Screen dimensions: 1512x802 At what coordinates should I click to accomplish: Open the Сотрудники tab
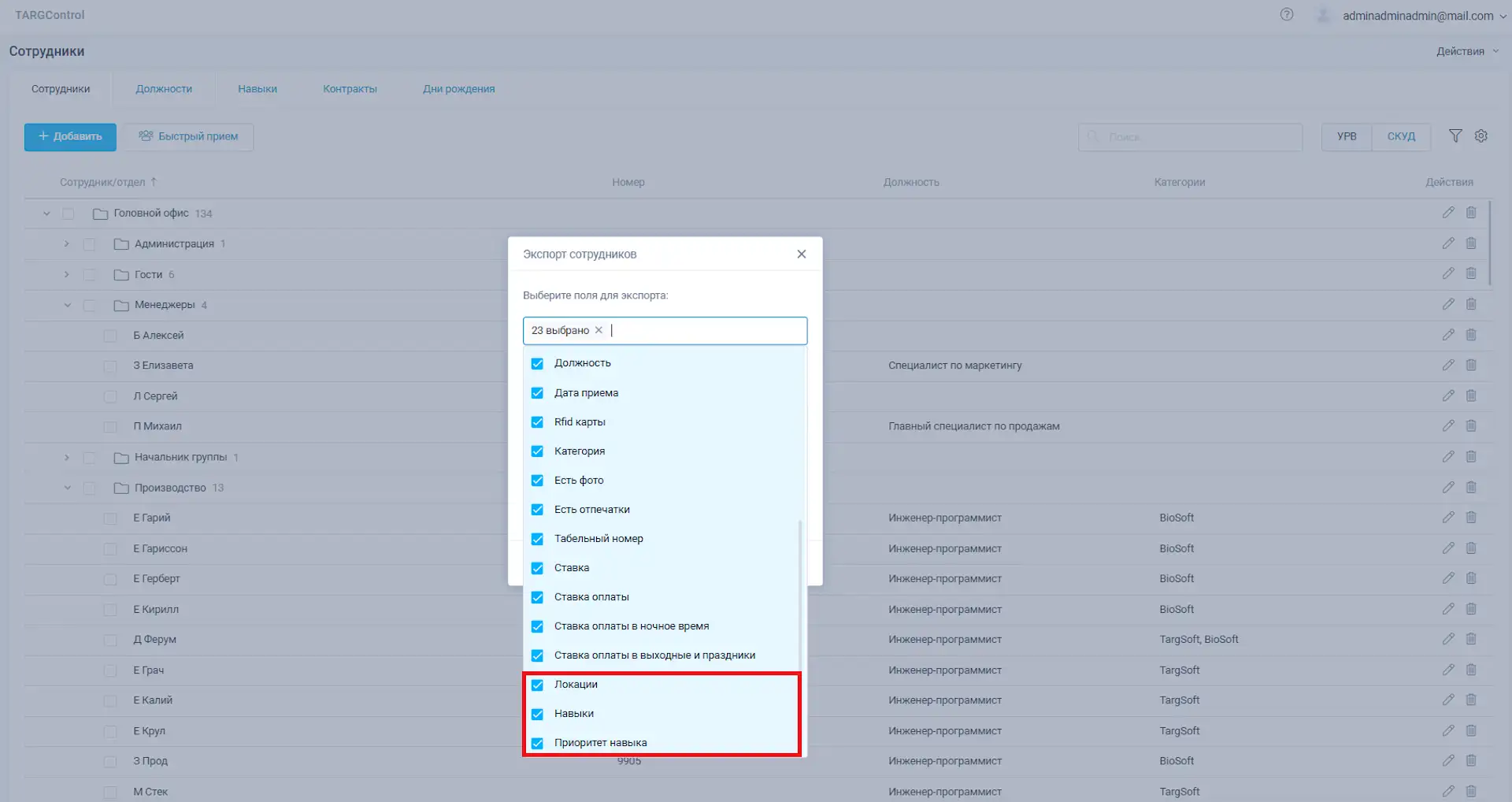(x=61, y=89)
